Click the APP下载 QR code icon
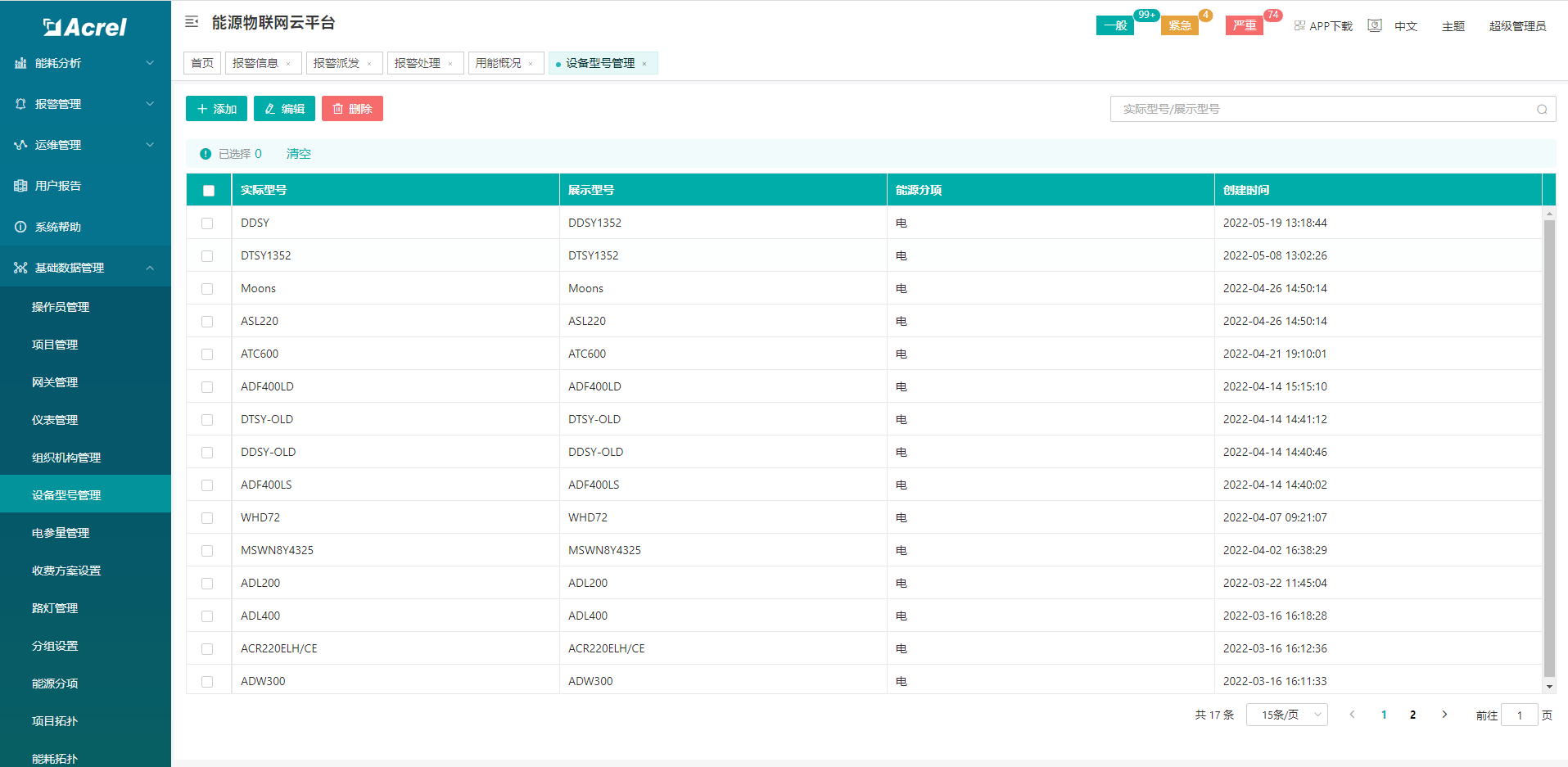 click(1299, 26)
